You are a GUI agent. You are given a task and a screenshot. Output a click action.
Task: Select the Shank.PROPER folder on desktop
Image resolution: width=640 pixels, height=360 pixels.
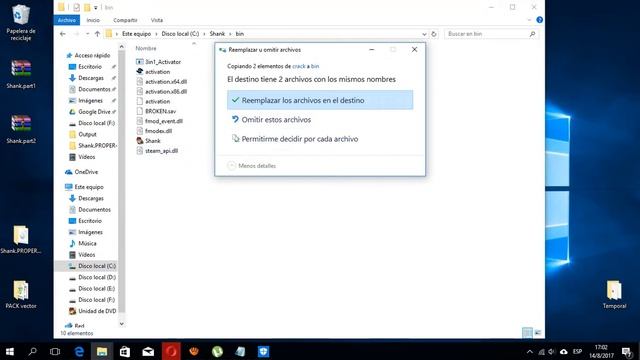(21, 240)
